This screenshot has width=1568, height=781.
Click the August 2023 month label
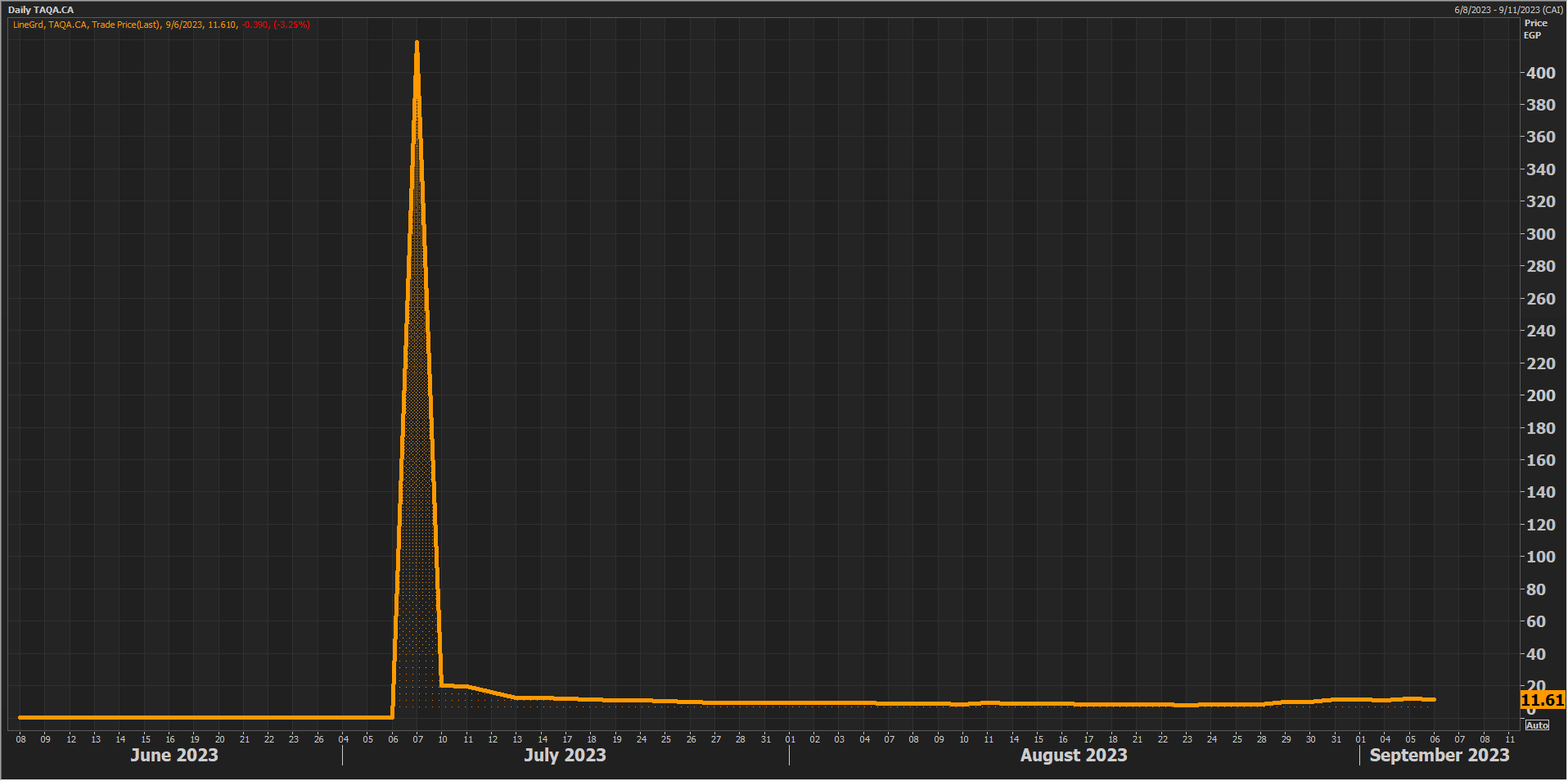point(1073,755)
